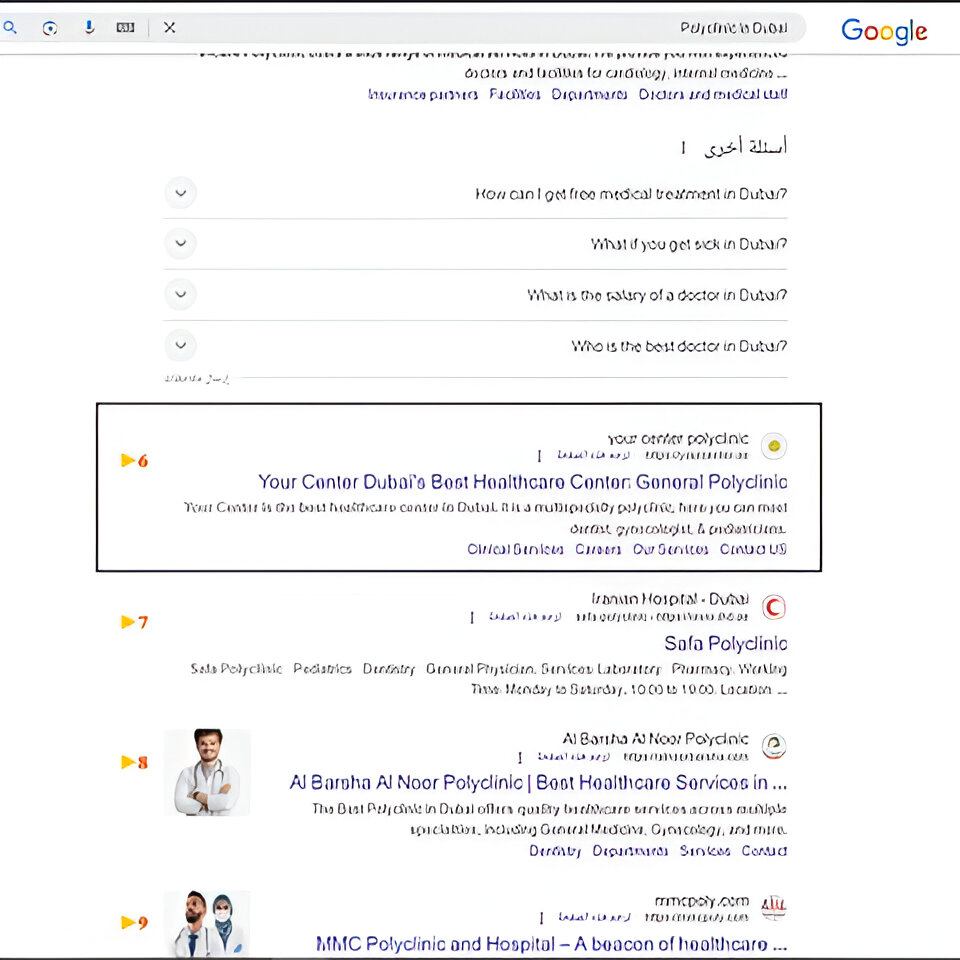Open 'Facilities' sitelink in top result
Viewport: 960px width, 960px height.
point(514,94)
